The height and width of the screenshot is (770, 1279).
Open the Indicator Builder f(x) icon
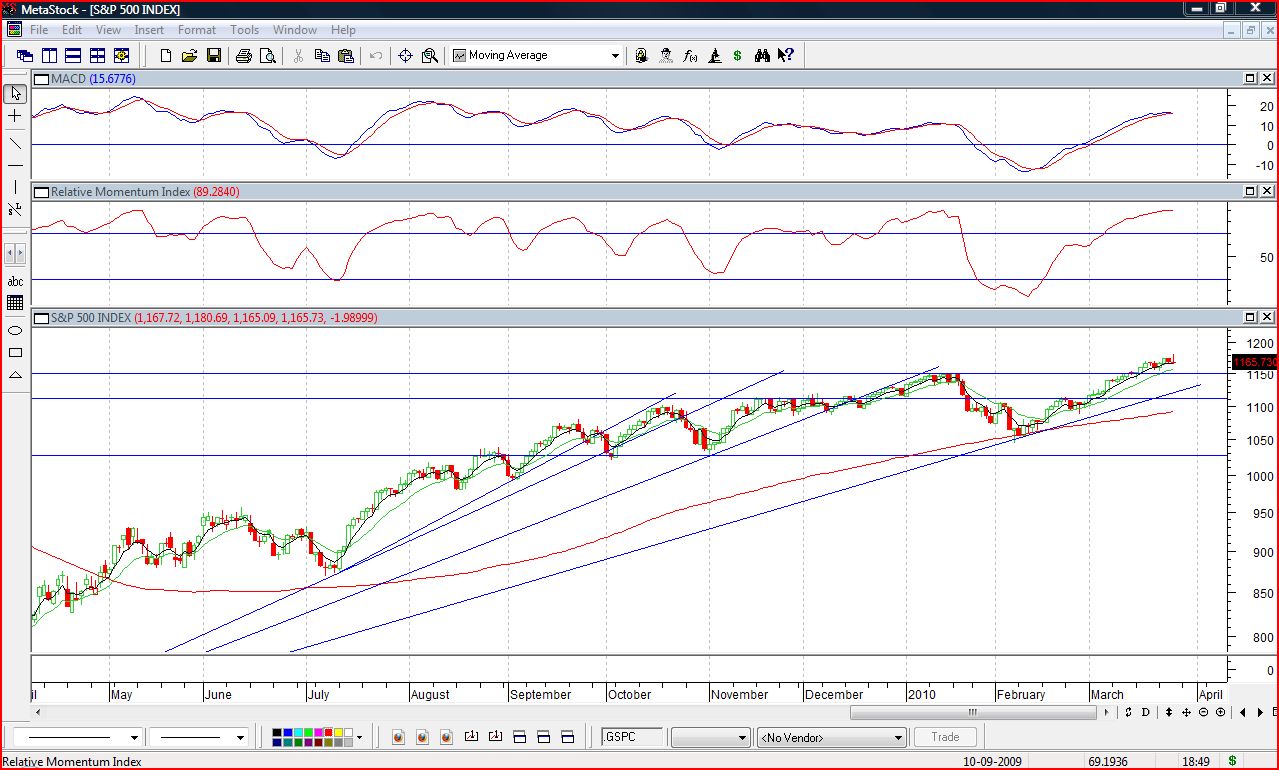tap(690, 56)
